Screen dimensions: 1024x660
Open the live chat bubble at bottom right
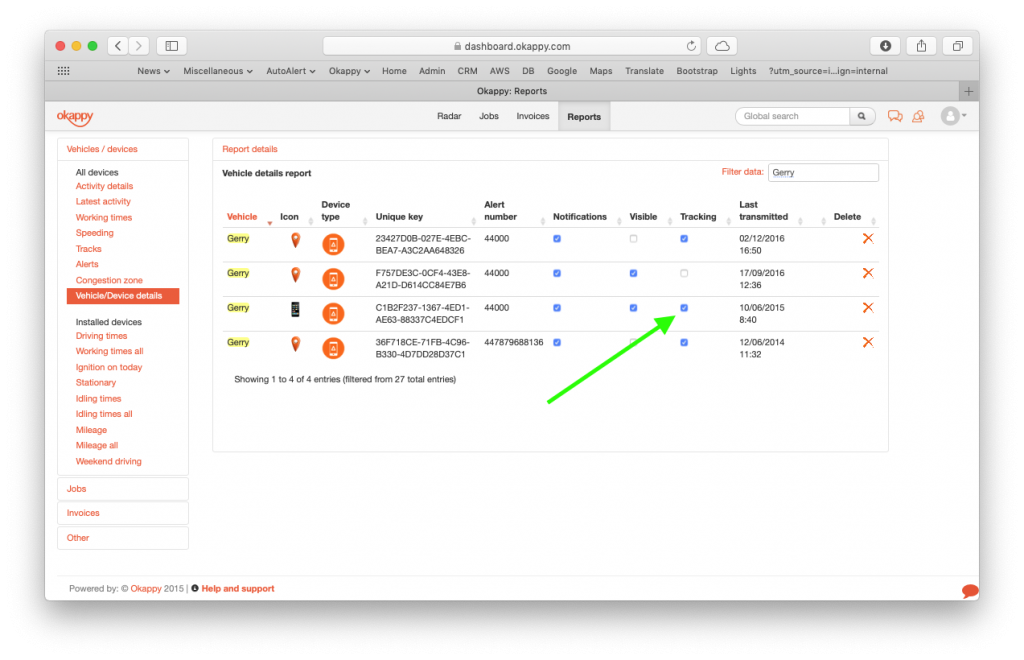pyautogui.click(x=970, y=591)
